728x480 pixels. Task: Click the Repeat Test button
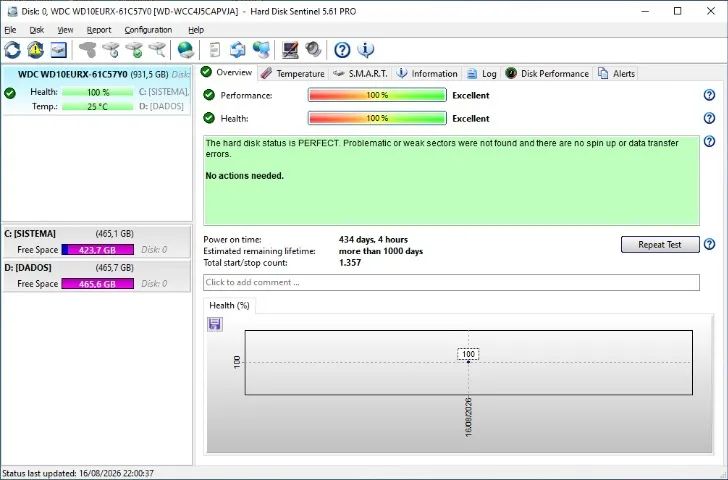coord(660,245)
